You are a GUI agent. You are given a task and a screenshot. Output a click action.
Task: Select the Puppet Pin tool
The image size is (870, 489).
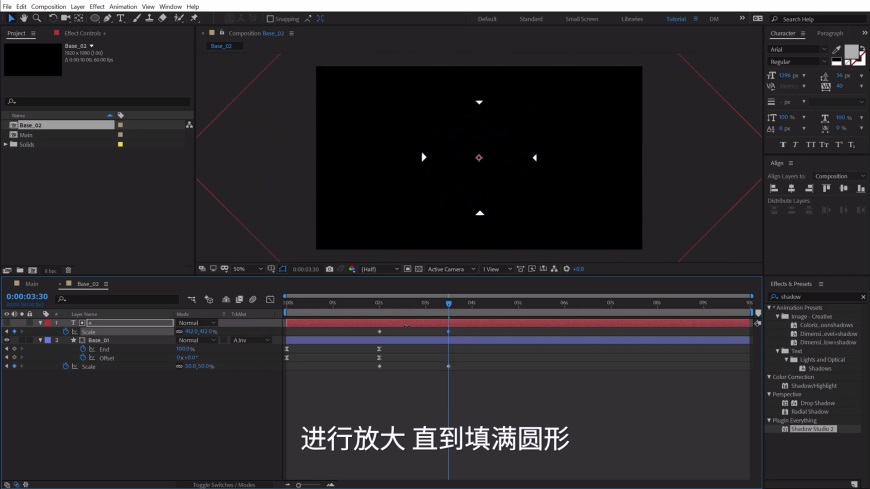[x=194, y=18]
